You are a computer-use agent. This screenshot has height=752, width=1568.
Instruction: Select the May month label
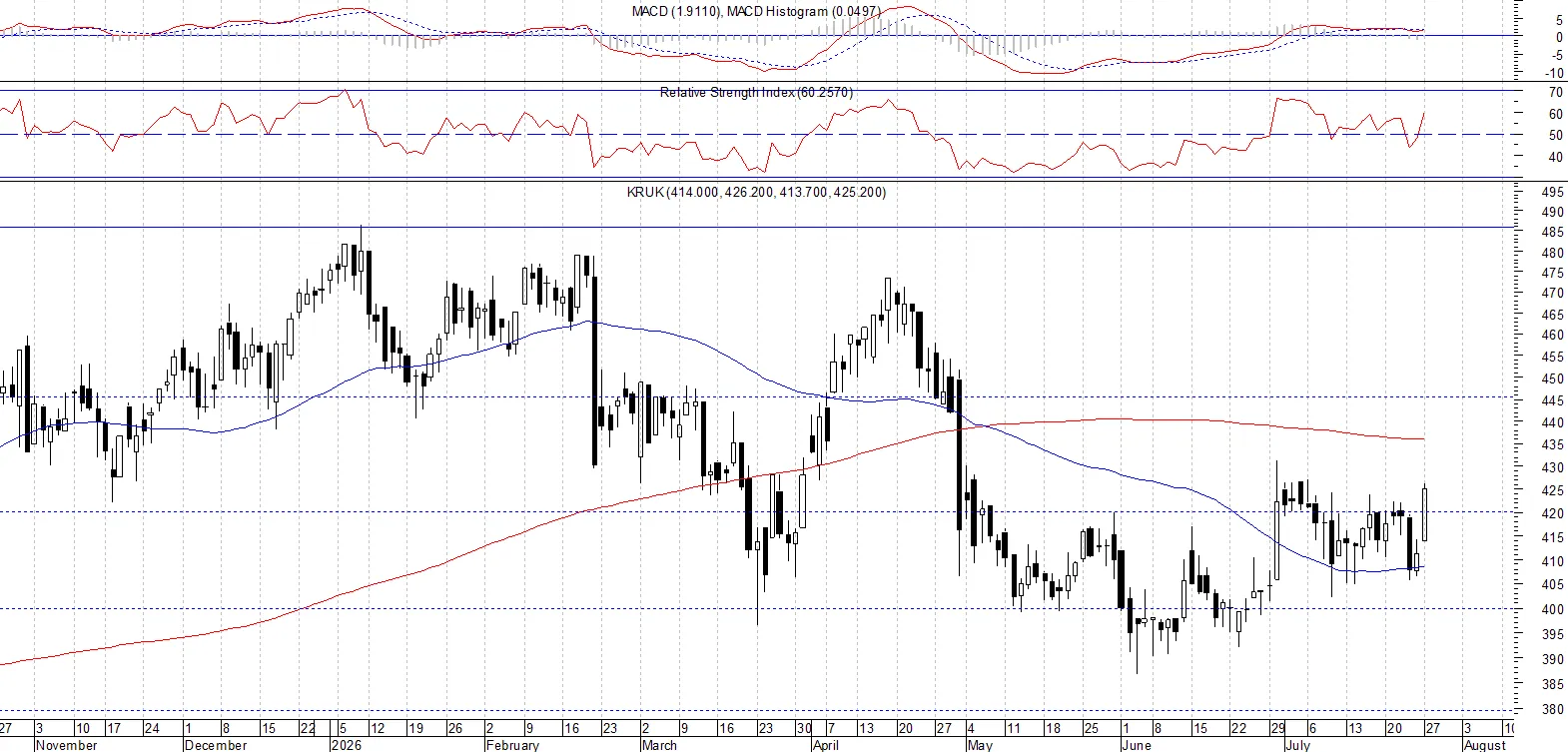[x=981, y=745]
